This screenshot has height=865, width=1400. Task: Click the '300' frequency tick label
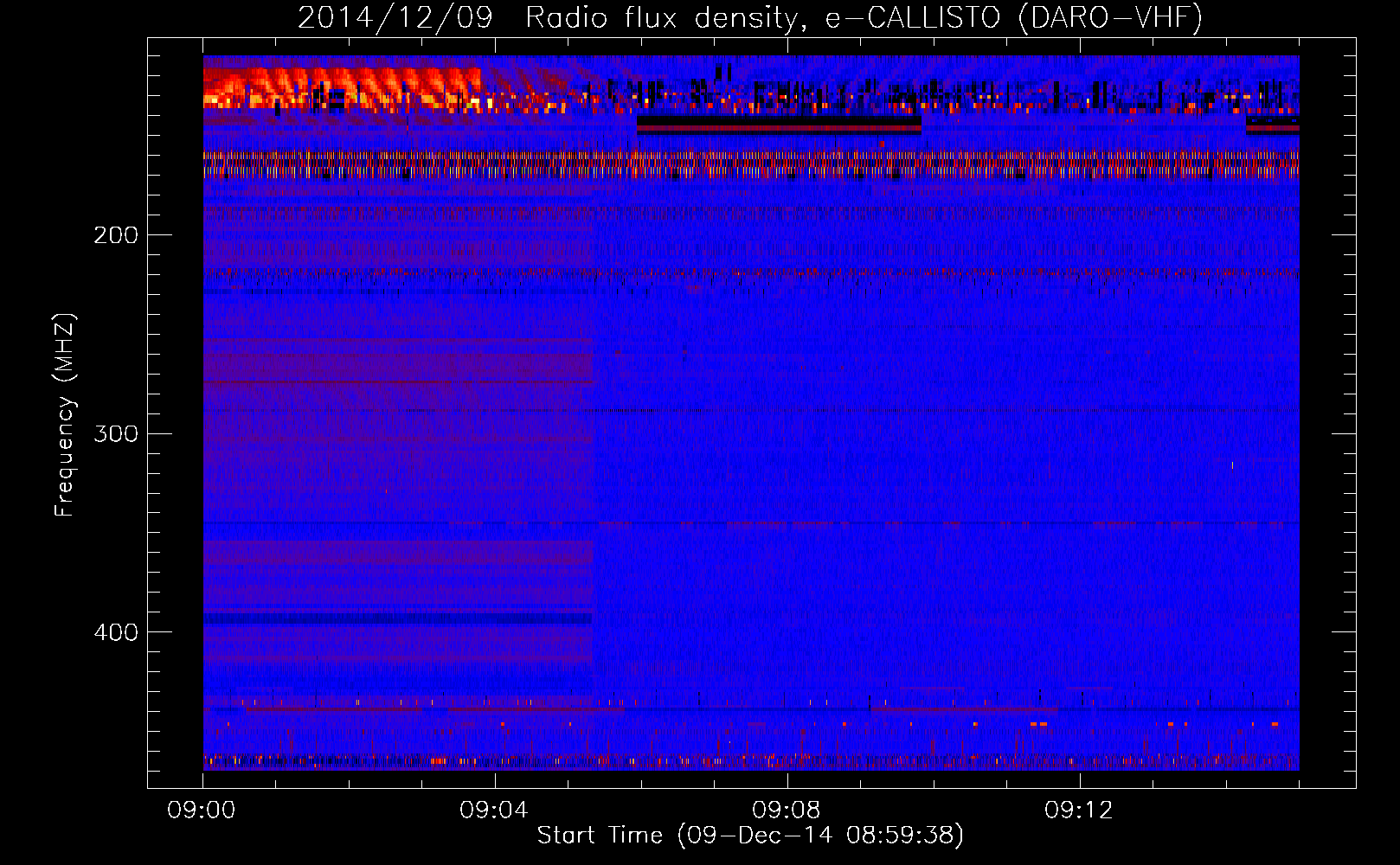[x=116, y=433]
